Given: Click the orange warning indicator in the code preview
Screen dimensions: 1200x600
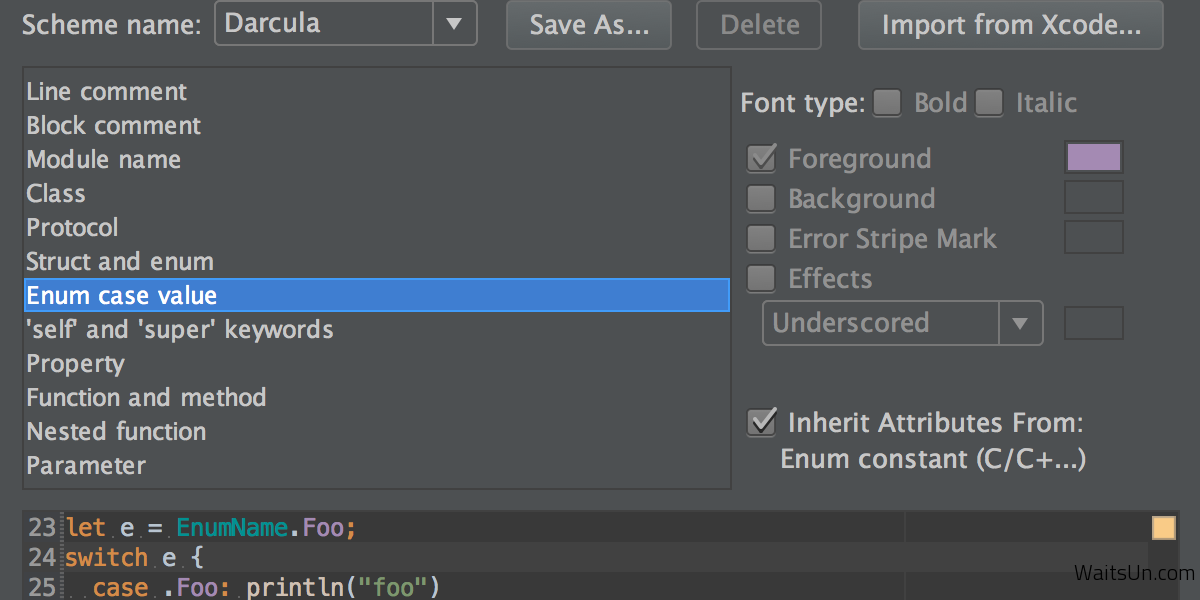Looking at the screenshot, I should [1163, 528].
